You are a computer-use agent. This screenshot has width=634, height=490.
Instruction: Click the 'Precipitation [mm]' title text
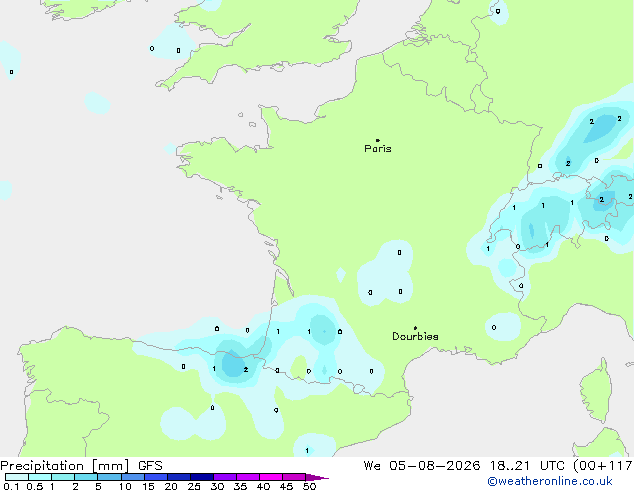[x=64, y=466]
